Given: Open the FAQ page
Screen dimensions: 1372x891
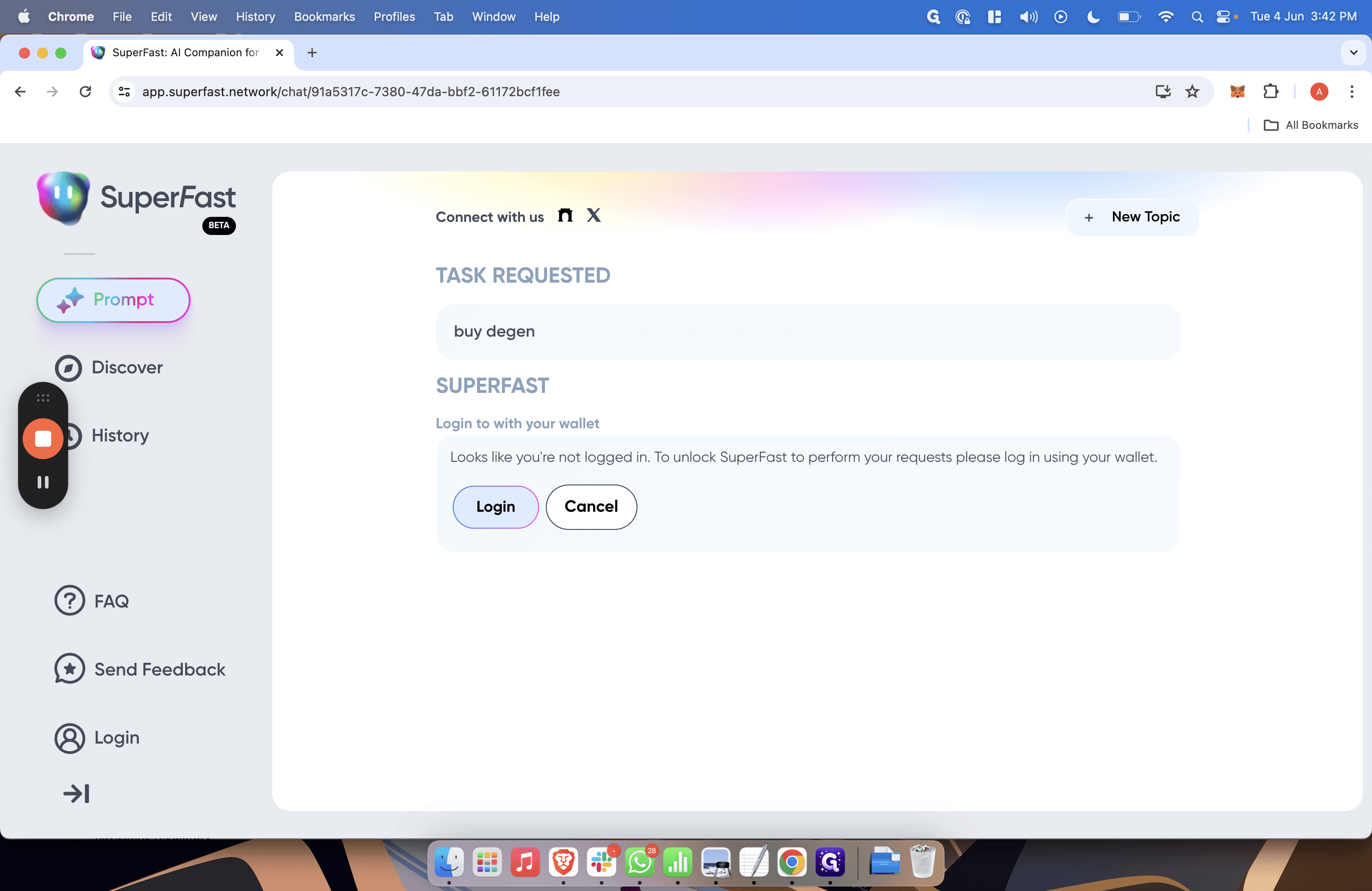Looking at the screenshot, I should click(92, 601).
